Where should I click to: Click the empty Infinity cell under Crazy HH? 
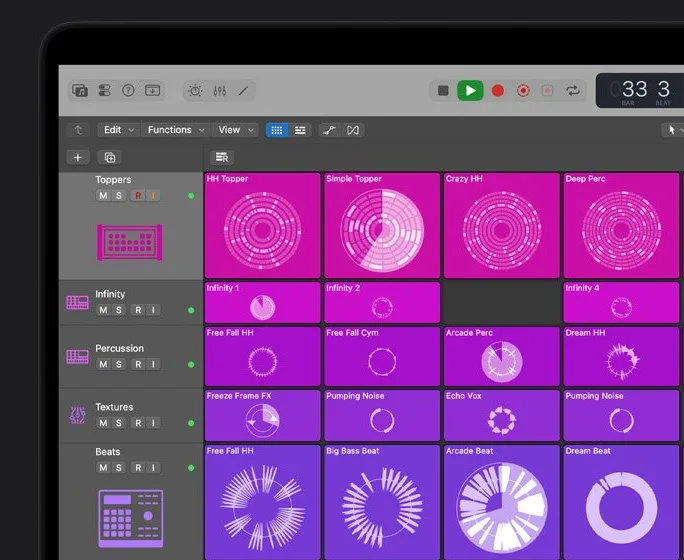click(502, 302)
